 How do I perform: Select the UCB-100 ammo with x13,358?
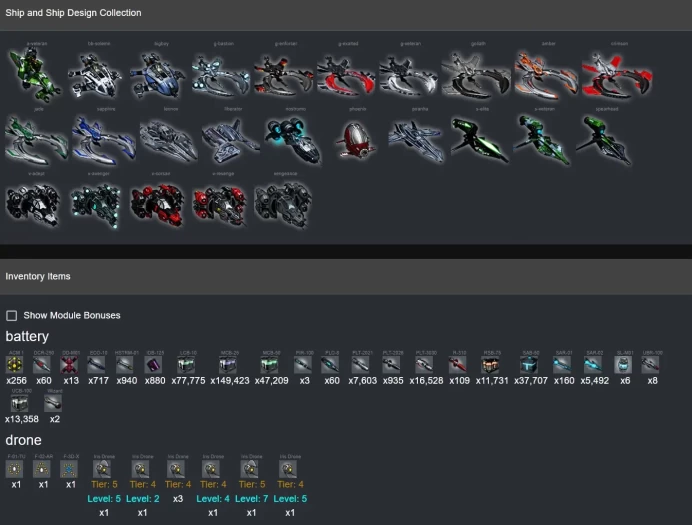pyautogui.click(x=19, y=403)
